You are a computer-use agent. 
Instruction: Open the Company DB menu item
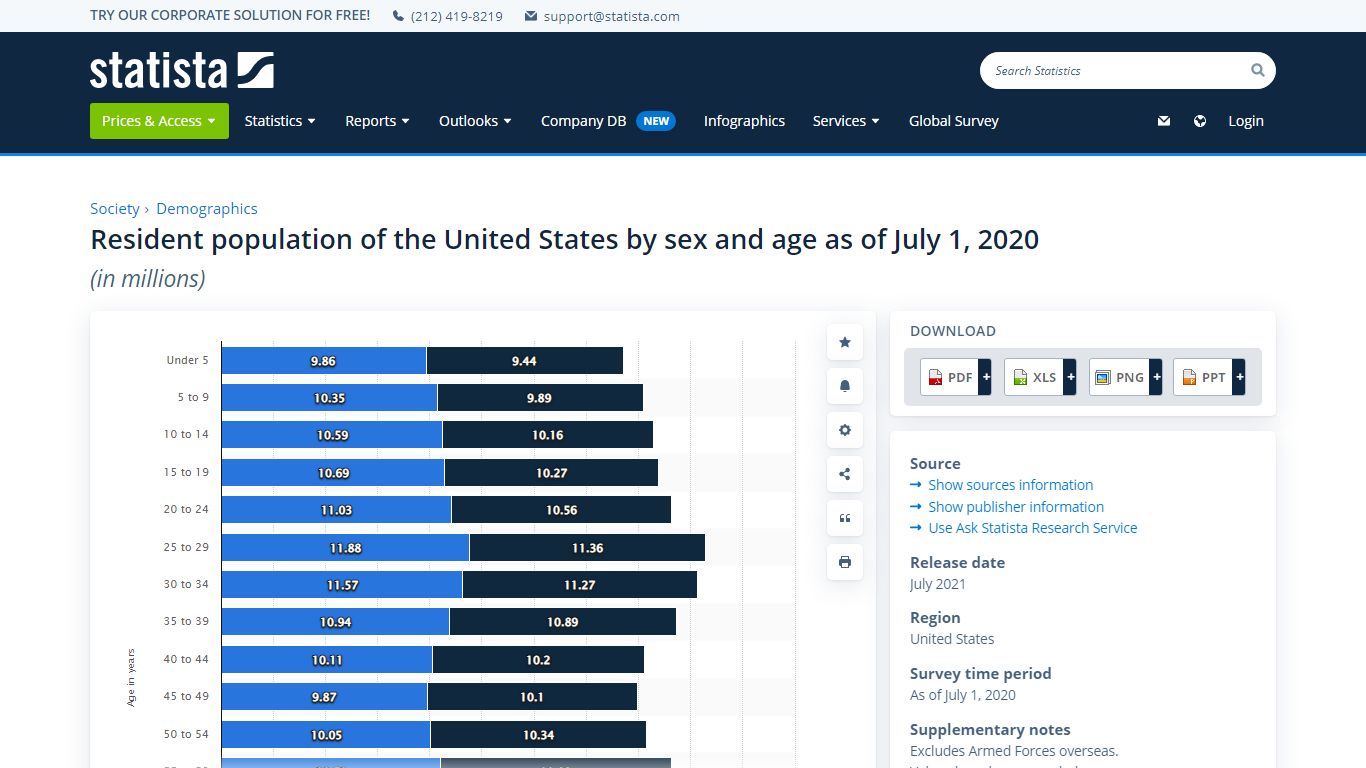pos(583,121)
